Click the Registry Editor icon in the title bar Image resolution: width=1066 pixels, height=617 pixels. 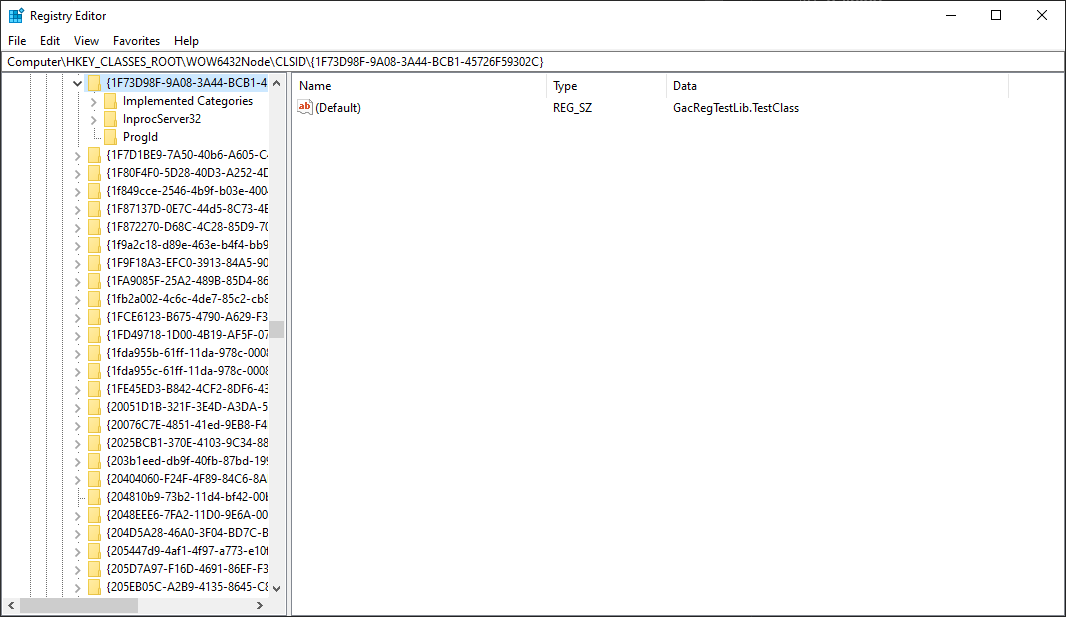coord(15,15)
